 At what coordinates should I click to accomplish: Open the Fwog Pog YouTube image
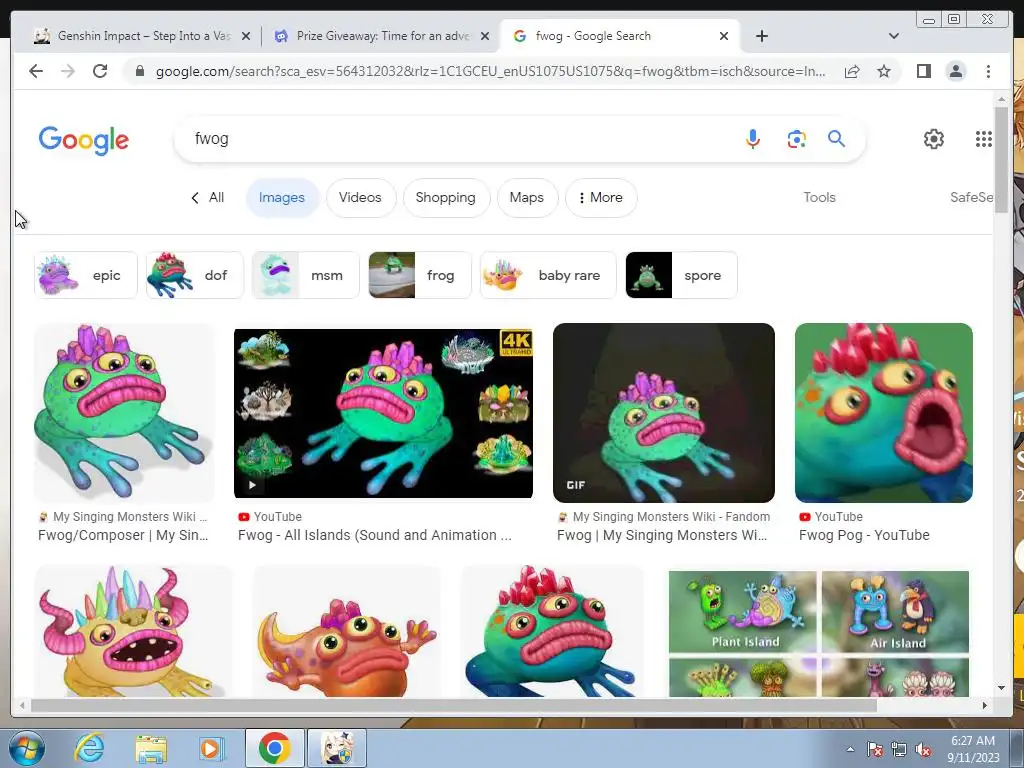884,413
